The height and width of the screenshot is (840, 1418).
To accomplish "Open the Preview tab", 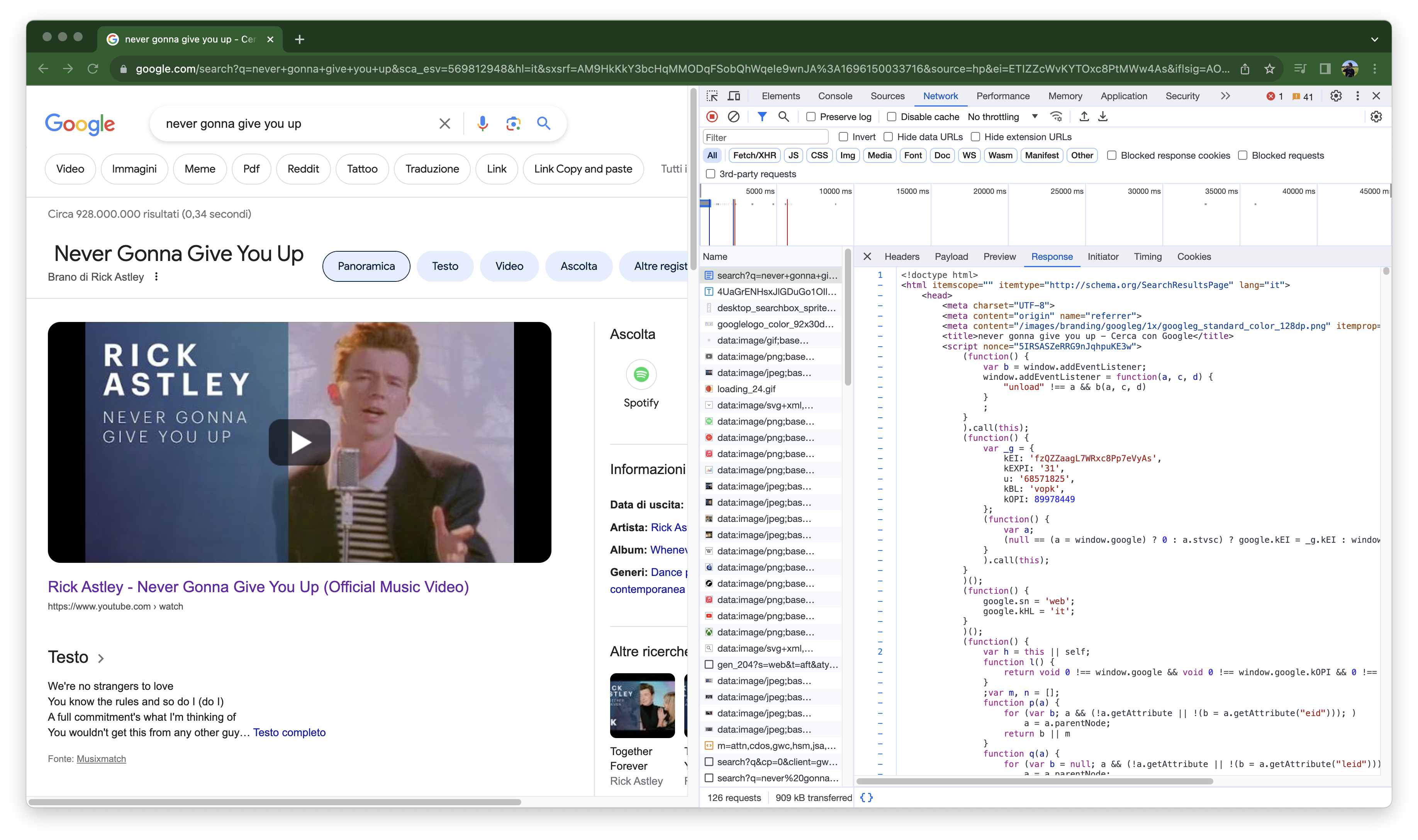I will click(999, 256).
